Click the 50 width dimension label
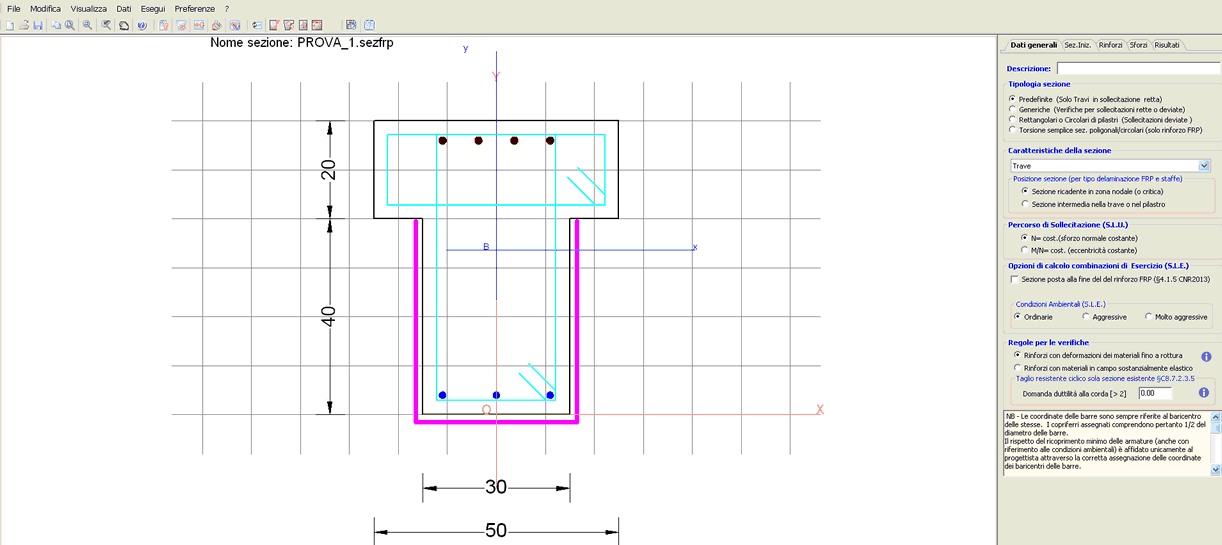1222x545 pixels. [496, 531]
